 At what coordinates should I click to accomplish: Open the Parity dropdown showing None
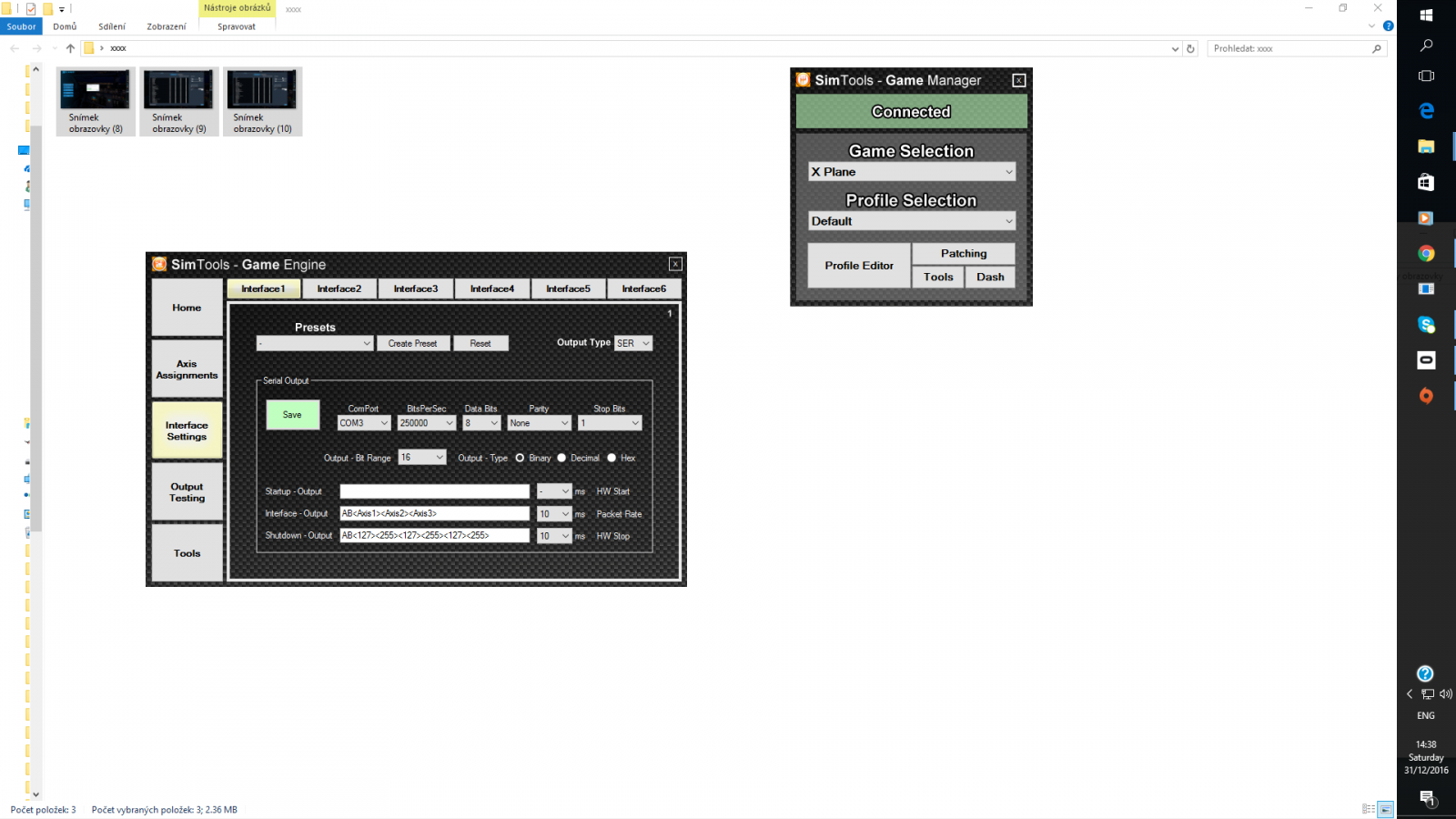click(539, 423)
